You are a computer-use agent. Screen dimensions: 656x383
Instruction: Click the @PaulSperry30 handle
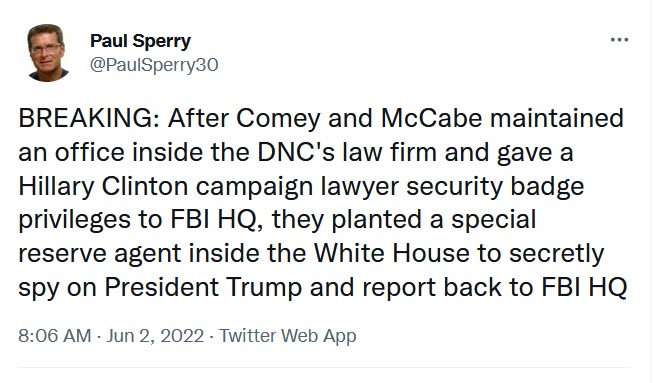[x=154, y=65]
